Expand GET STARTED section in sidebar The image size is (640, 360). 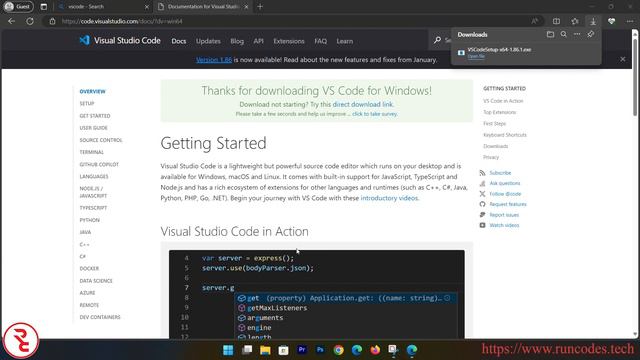(x=95, y=116)
